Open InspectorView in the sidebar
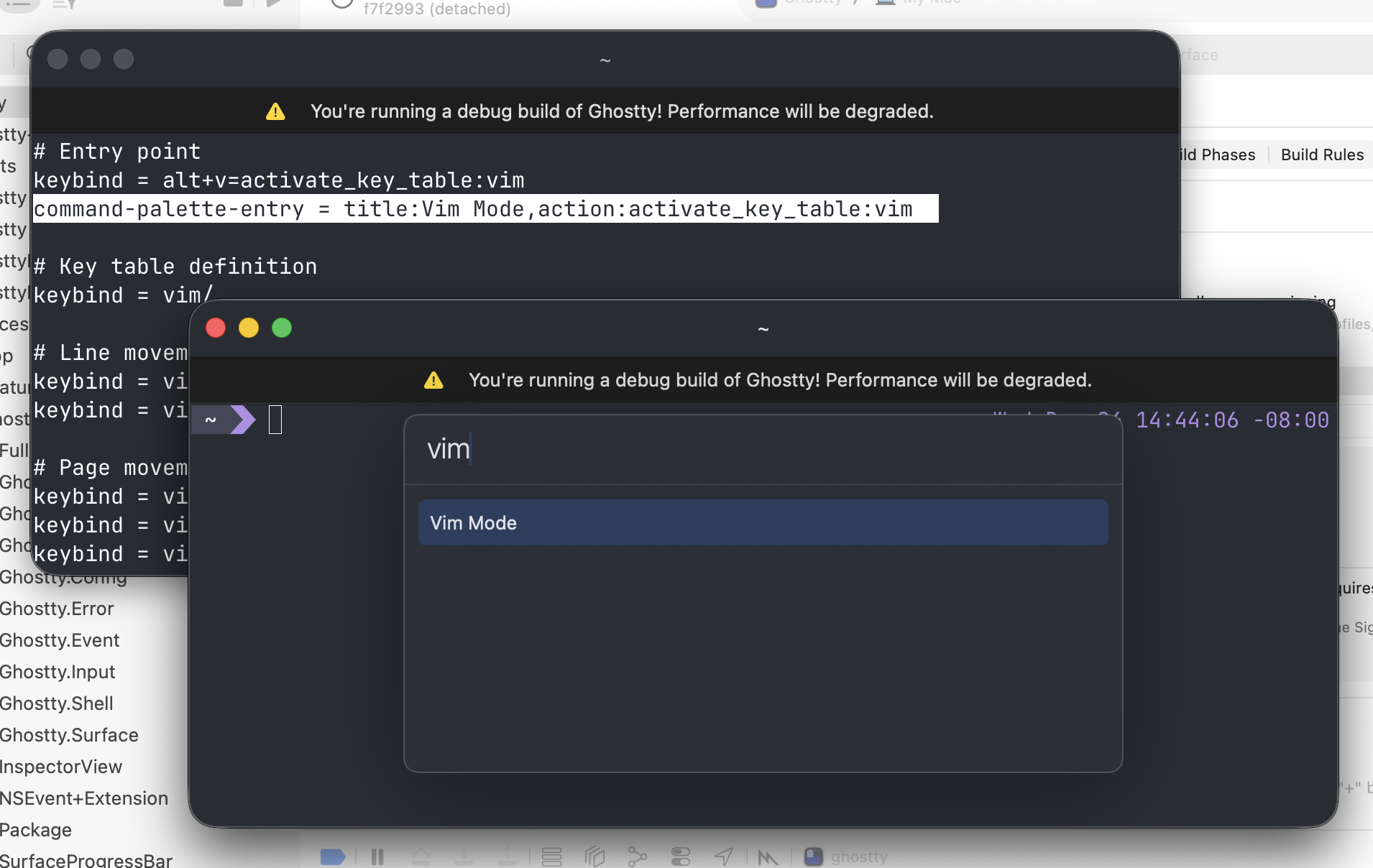 [x=61, y=767]
